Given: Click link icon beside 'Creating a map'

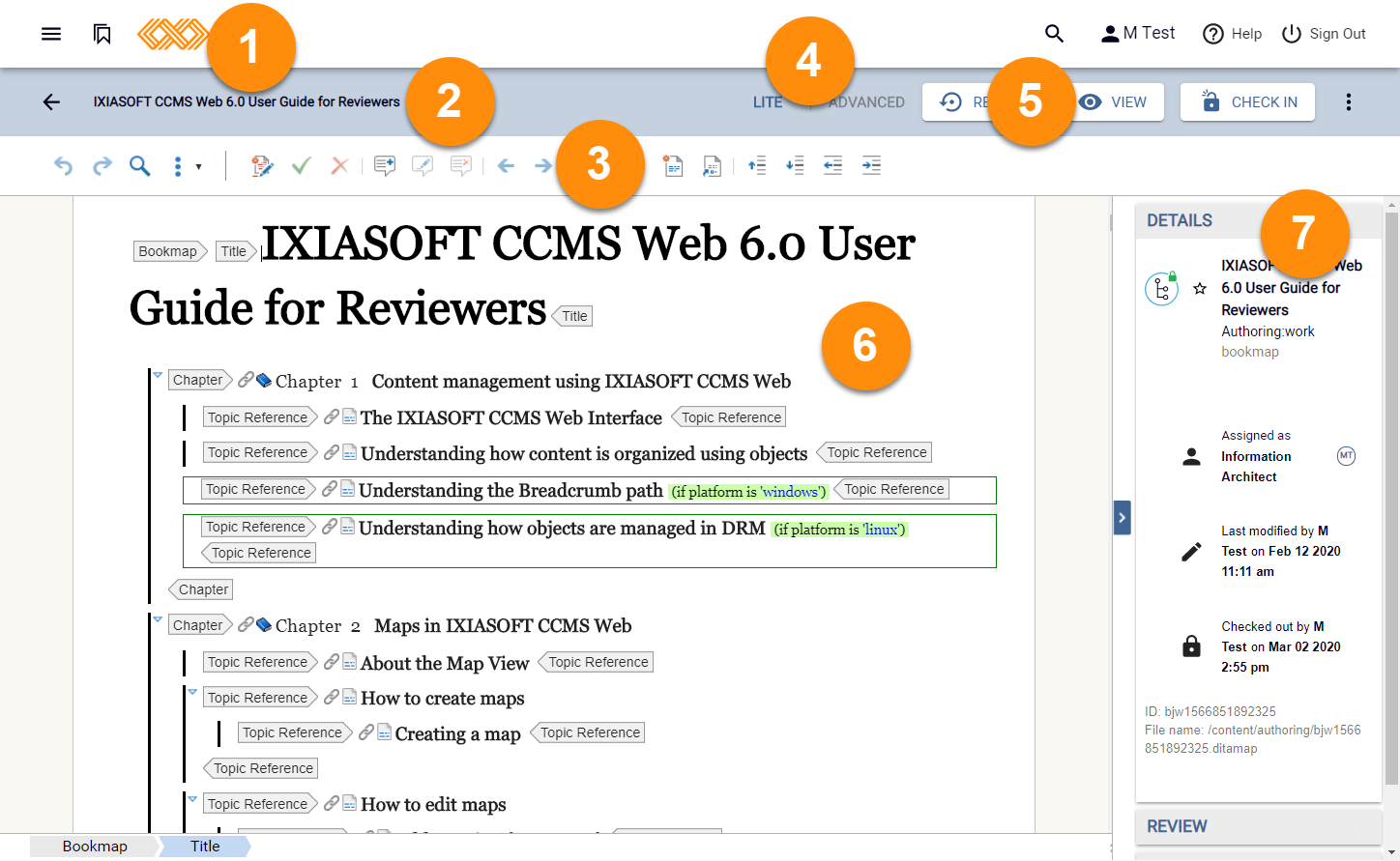Looking at the screenshot, I should click(x=366, y=732).
